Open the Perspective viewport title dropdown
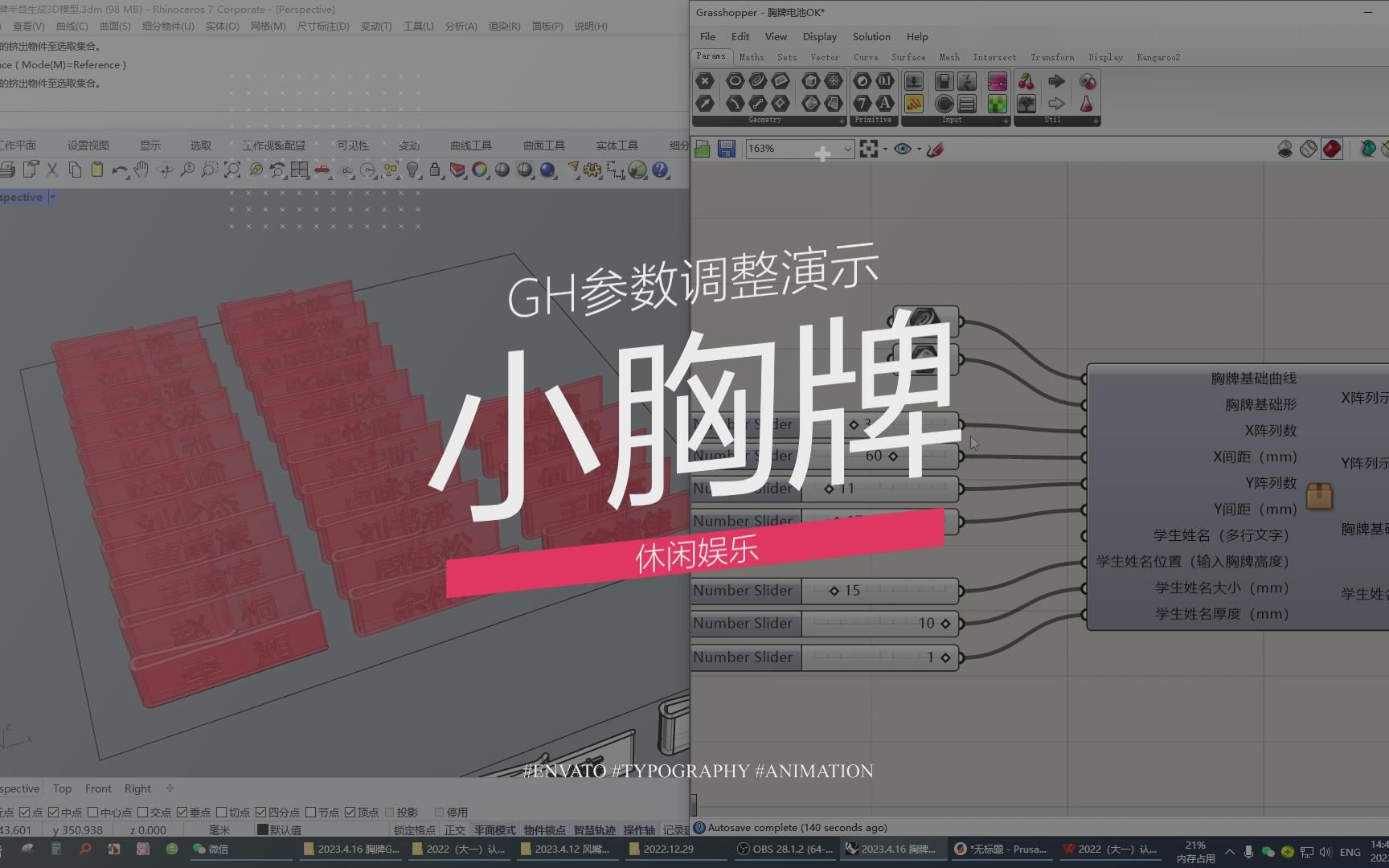 pyautogui.click(x=53, y=197)
